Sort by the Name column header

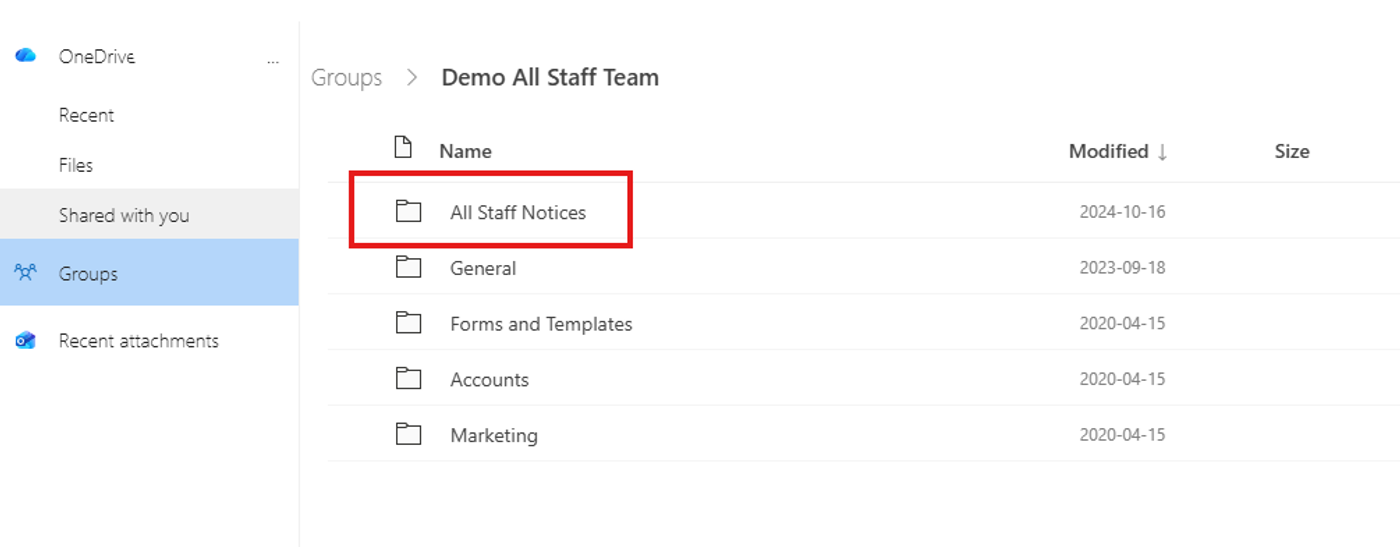tap(465, 151)
